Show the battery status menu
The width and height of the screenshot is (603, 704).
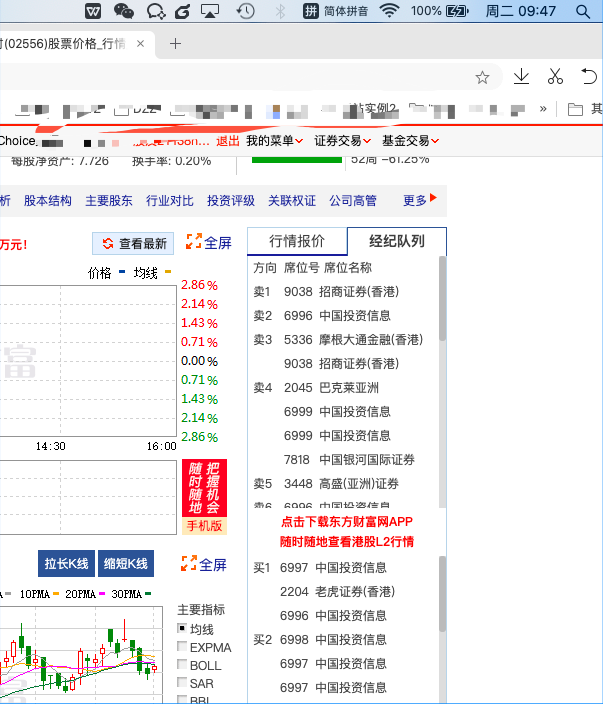coord(440,11)
